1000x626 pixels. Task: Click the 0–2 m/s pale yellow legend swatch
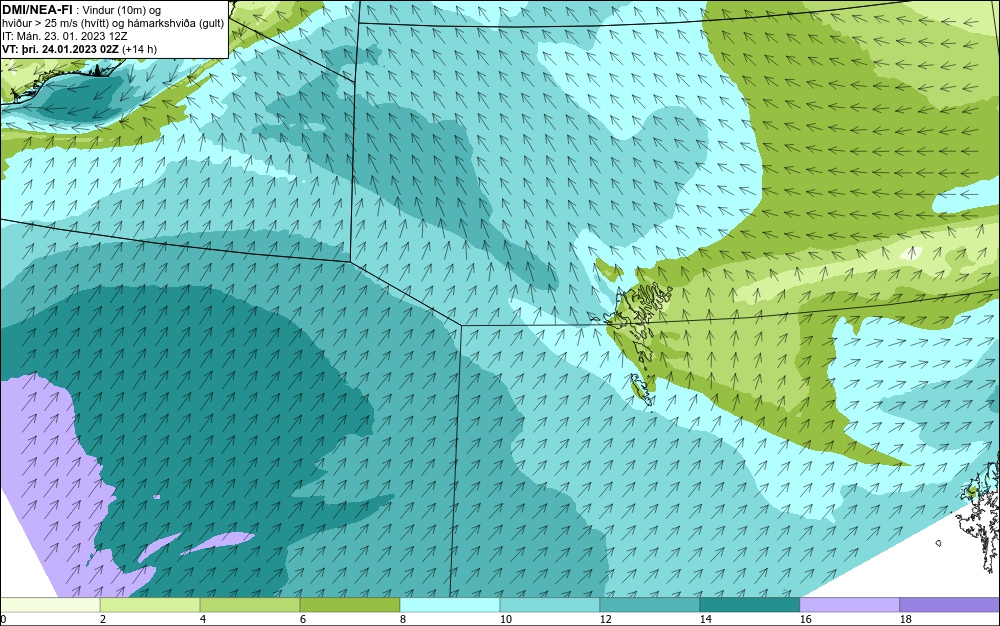[x=50, y=604]
